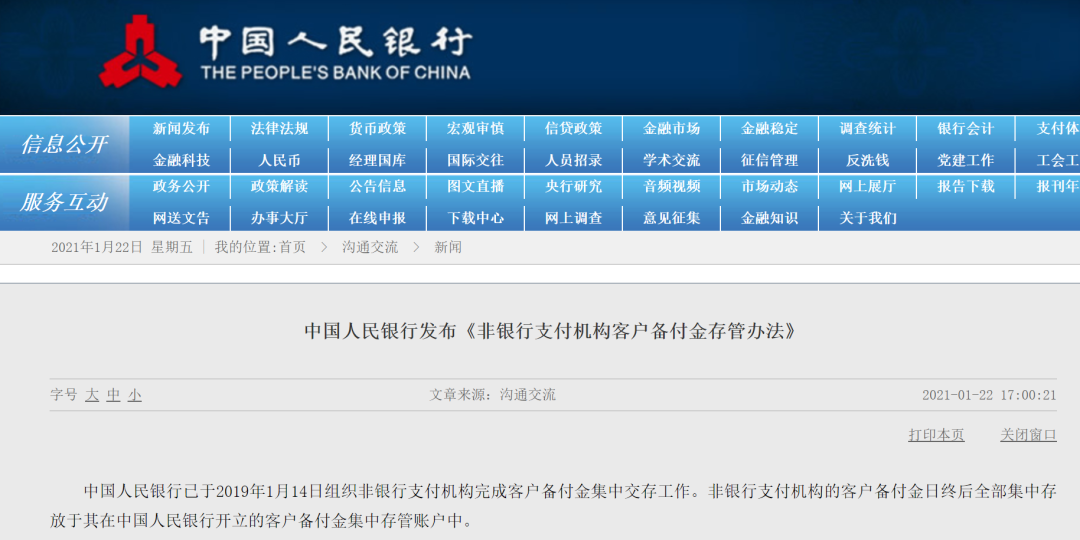Open the 下载中心 page
Image resolution: width=1080 pixels, height=540 pixels.
tap(475, 218)
